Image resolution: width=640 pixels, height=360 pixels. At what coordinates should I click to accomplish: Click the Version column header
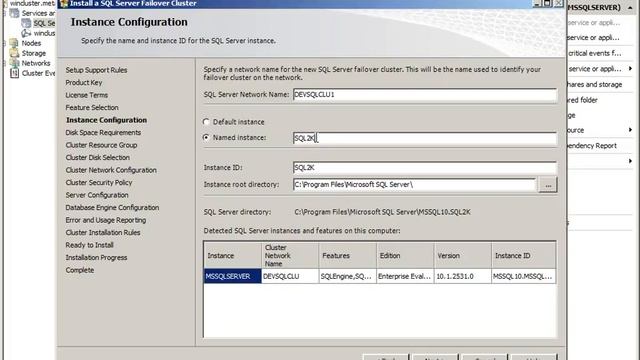pyautogui.click(x=462, y=256)
